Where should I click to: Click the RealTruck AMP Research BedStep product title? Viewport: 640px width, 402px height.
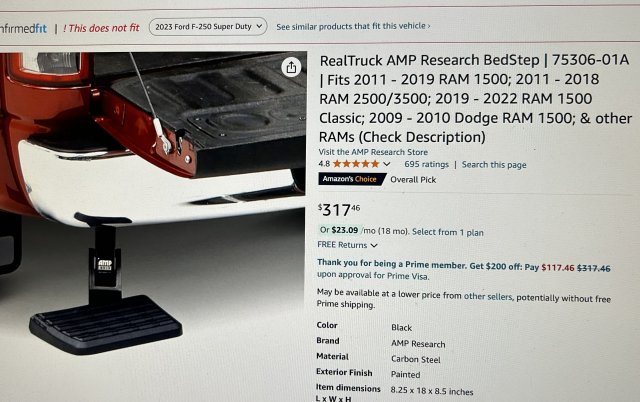click(x=475, y=98)
